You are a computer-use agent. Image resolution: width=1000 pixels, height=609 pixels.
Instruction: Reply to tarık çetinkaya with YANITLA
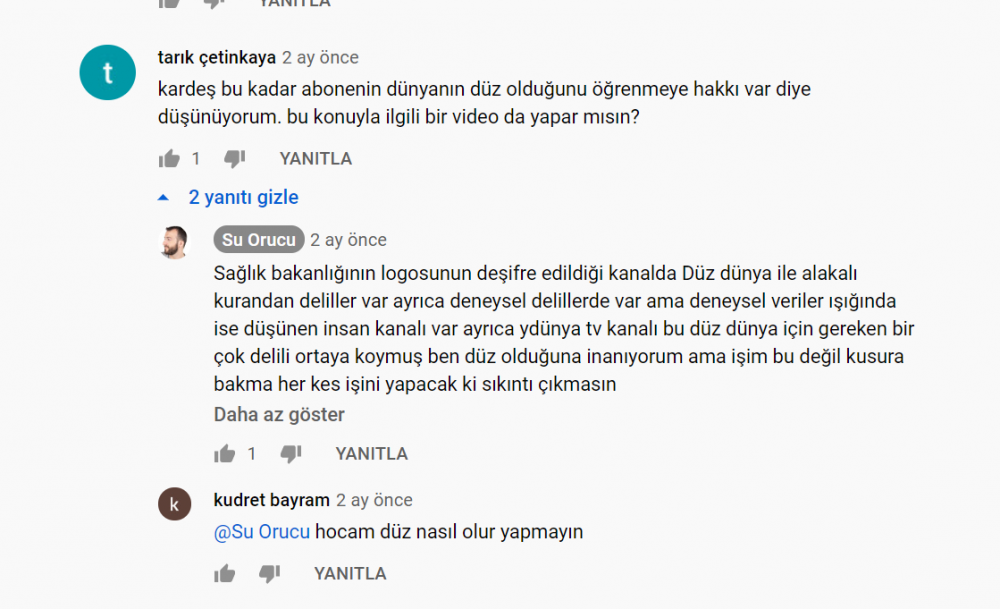click(316, 159)
